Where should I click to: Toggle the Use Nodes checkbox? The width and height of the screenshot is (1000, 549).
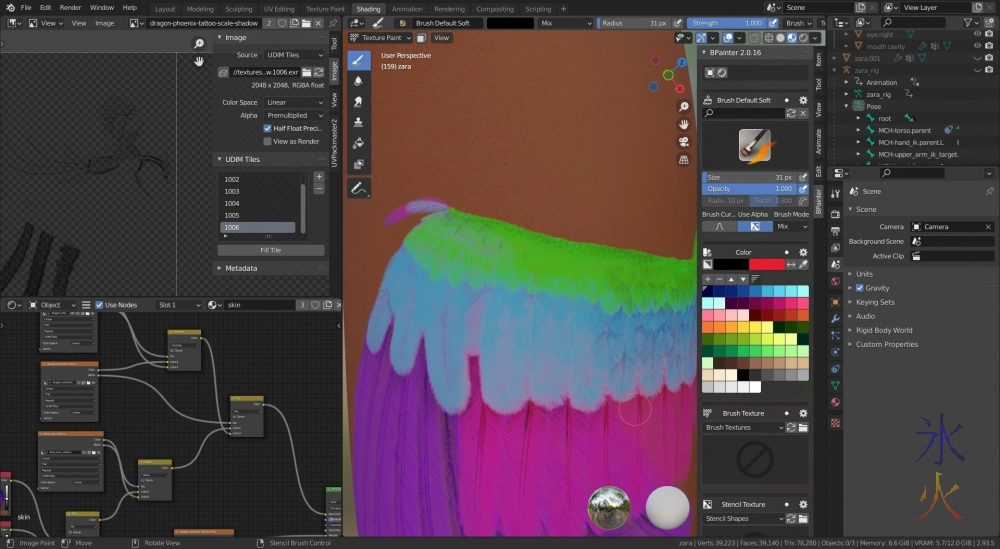pos(100,305)
